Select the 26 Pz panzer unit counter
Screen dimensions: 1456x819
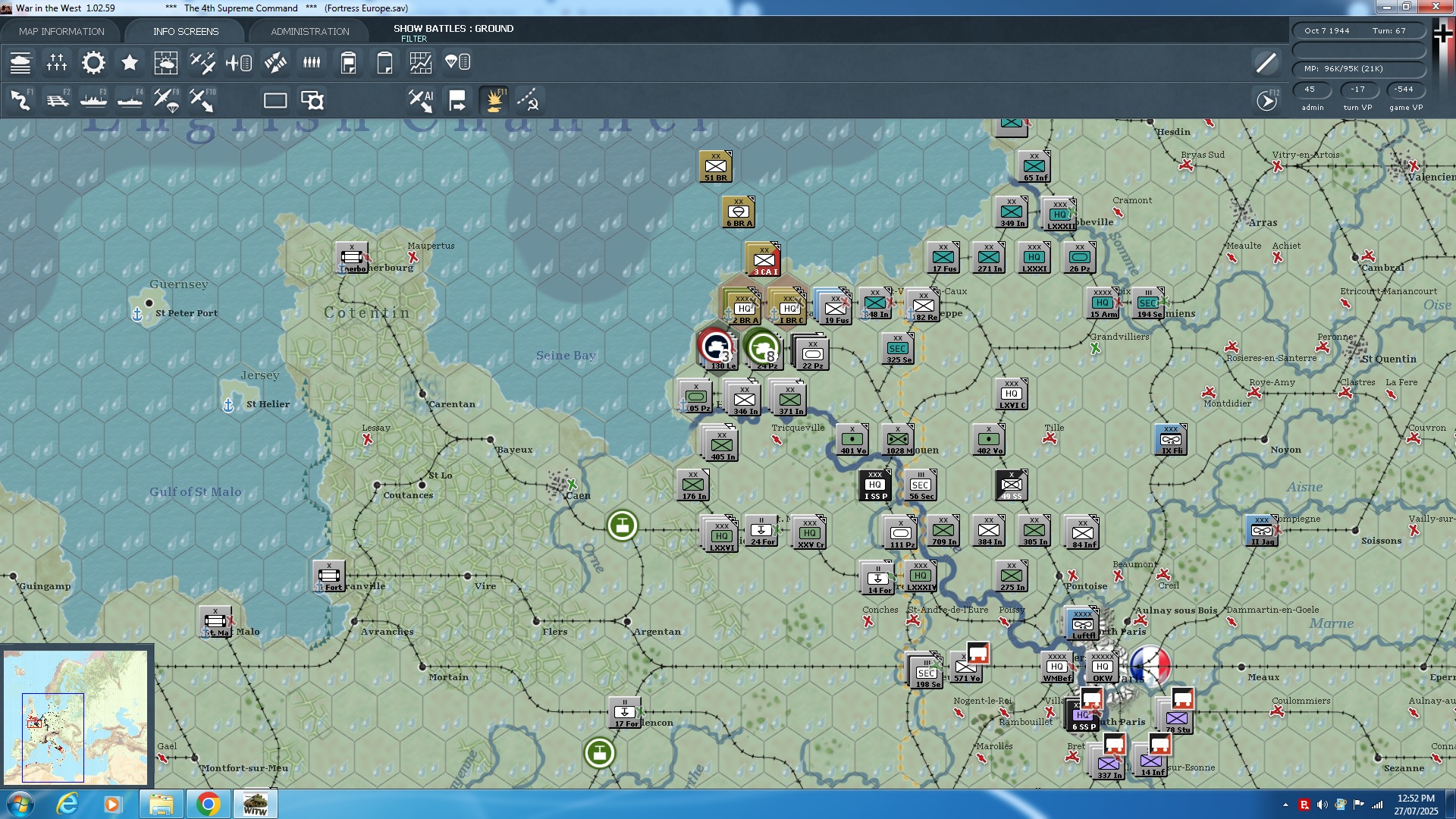pyautogui.click(x=1079, y=258)
